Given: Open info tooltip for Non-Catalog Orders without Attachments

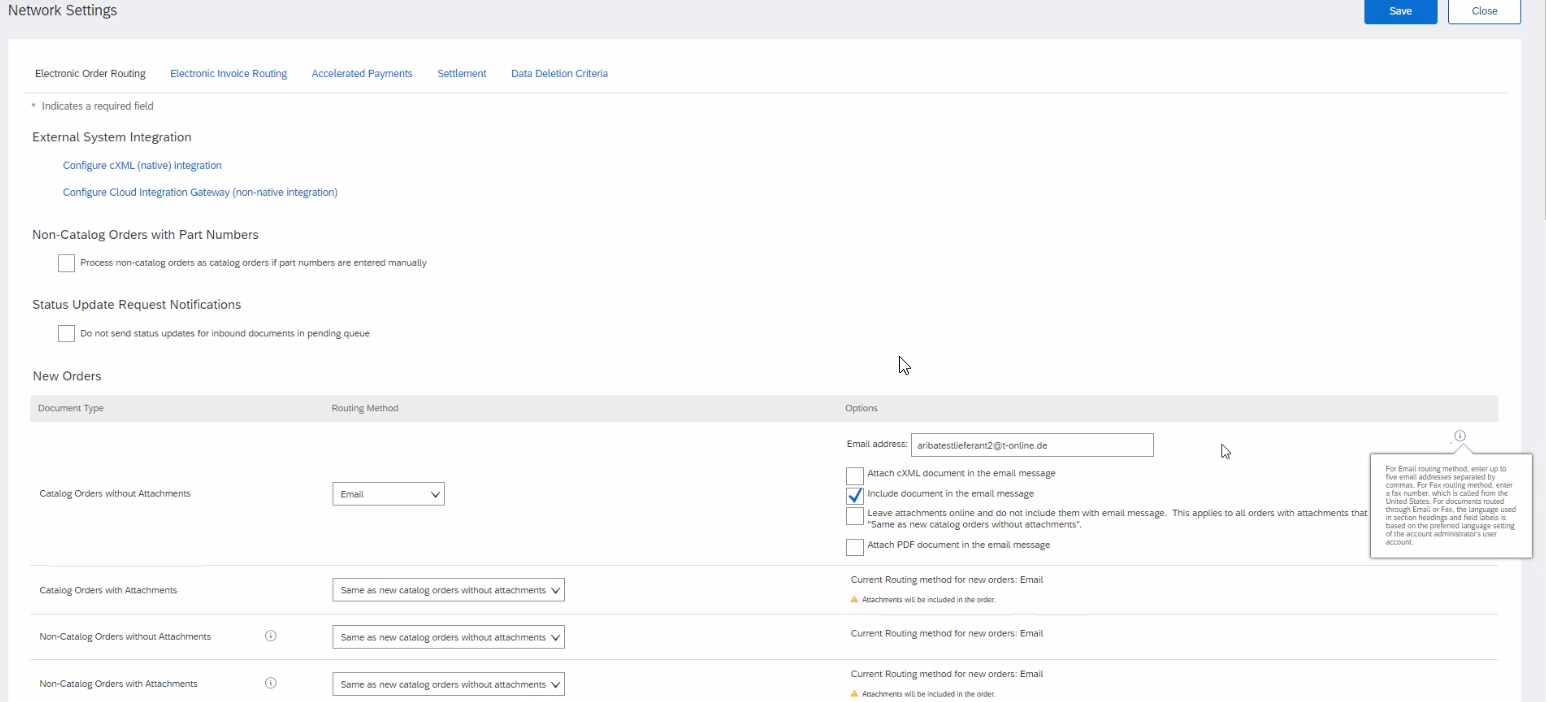Looking at the screenshot, I should 270,635.
